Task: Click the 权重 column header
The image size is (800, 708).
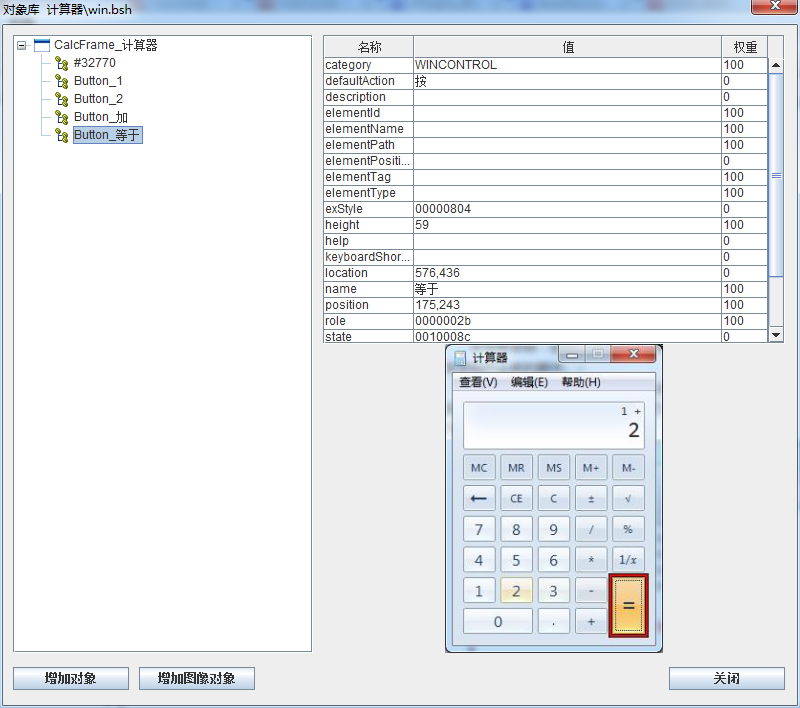Action: click(x=744, y=47)
